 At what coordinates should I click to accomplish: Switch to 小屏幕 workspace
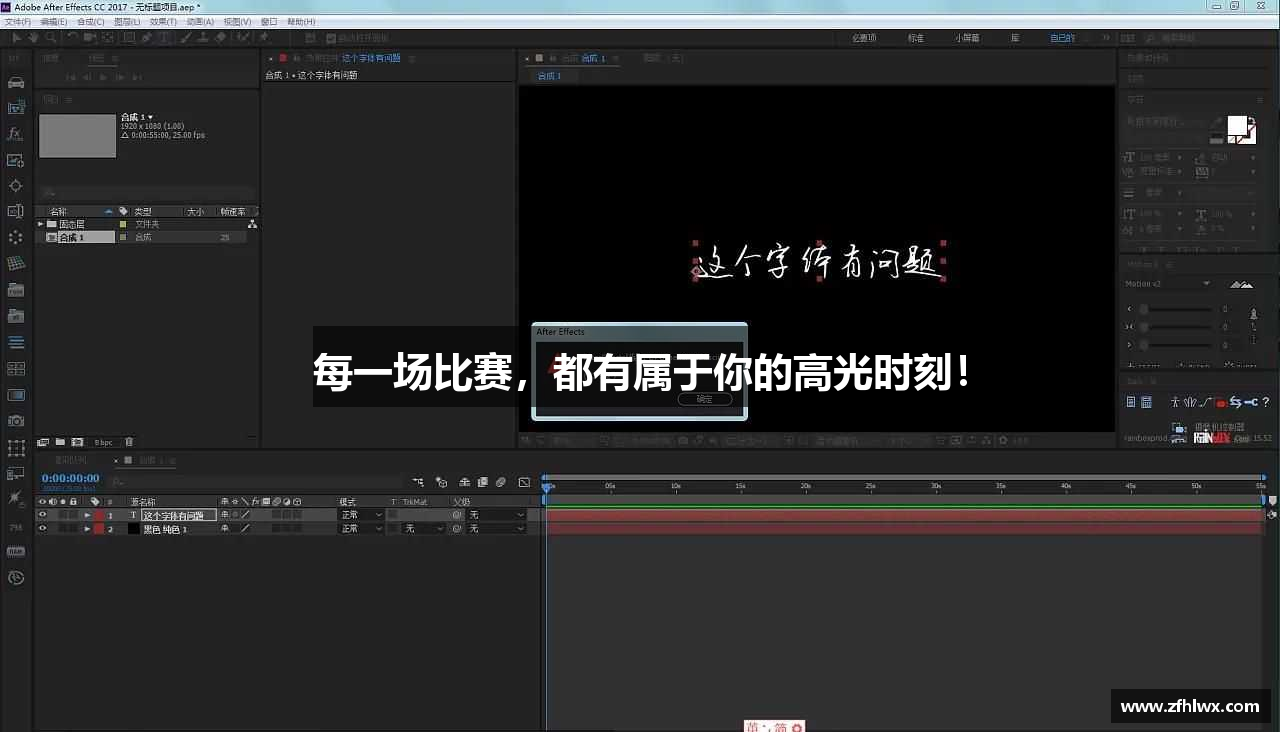(x=967, y=38)
